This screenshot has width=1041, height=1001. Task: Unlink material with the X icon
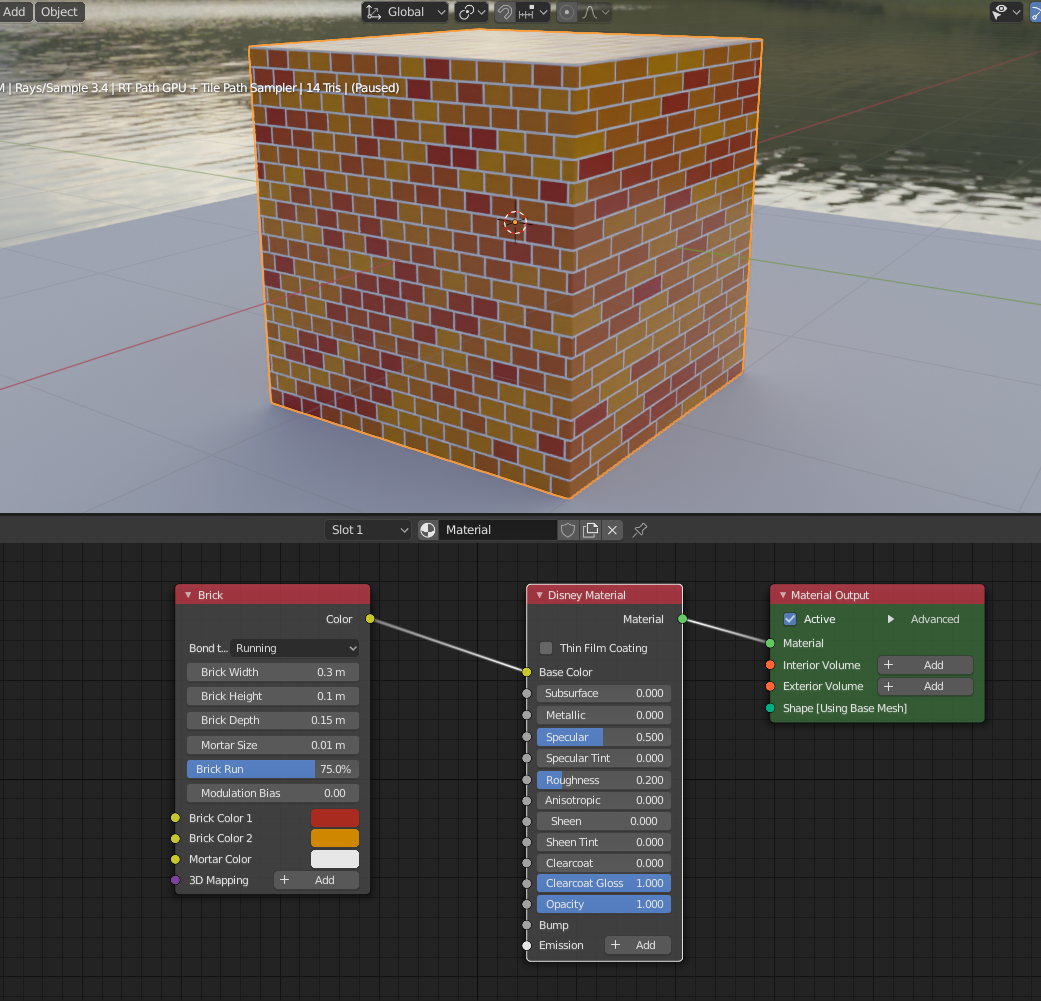[613, 530]
